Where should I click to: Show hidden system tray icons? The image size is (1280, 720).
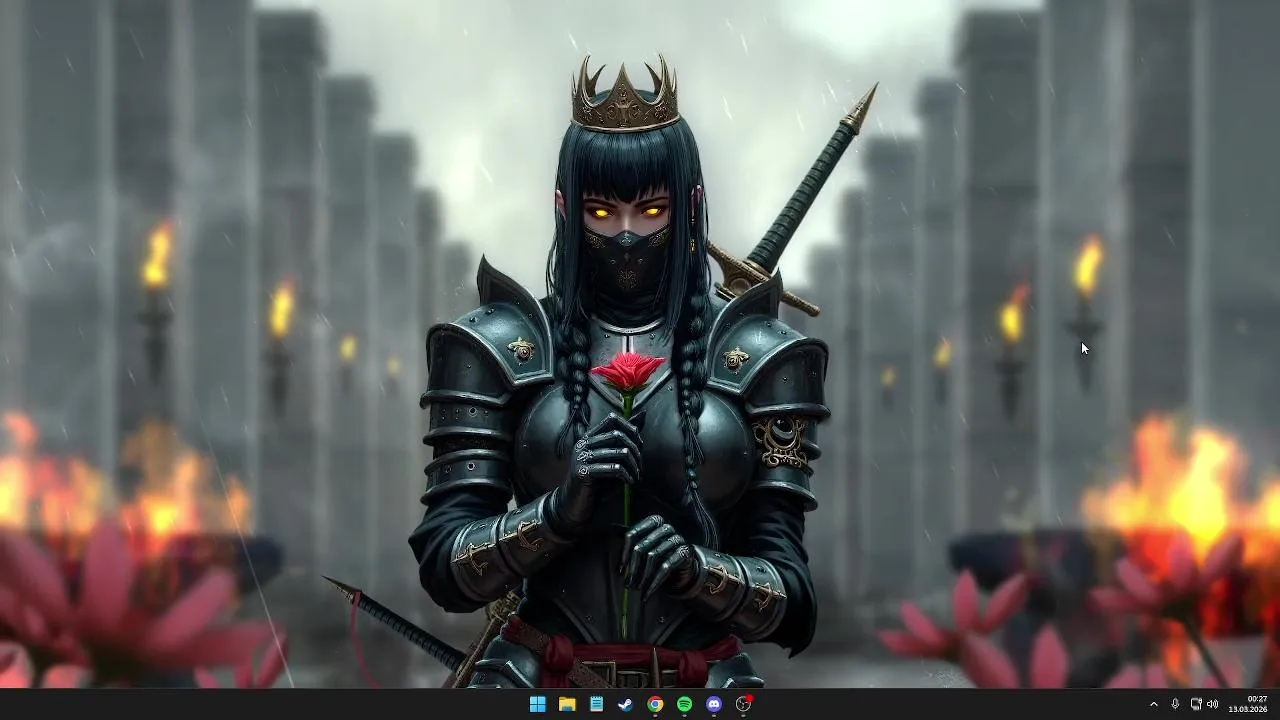(1153, 704)
